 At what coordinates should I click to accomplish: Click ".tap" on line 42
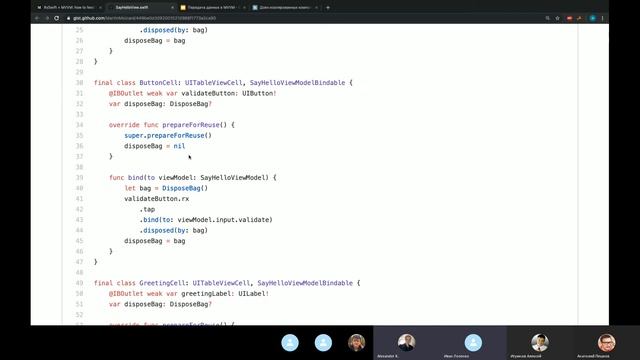(147, 209)
